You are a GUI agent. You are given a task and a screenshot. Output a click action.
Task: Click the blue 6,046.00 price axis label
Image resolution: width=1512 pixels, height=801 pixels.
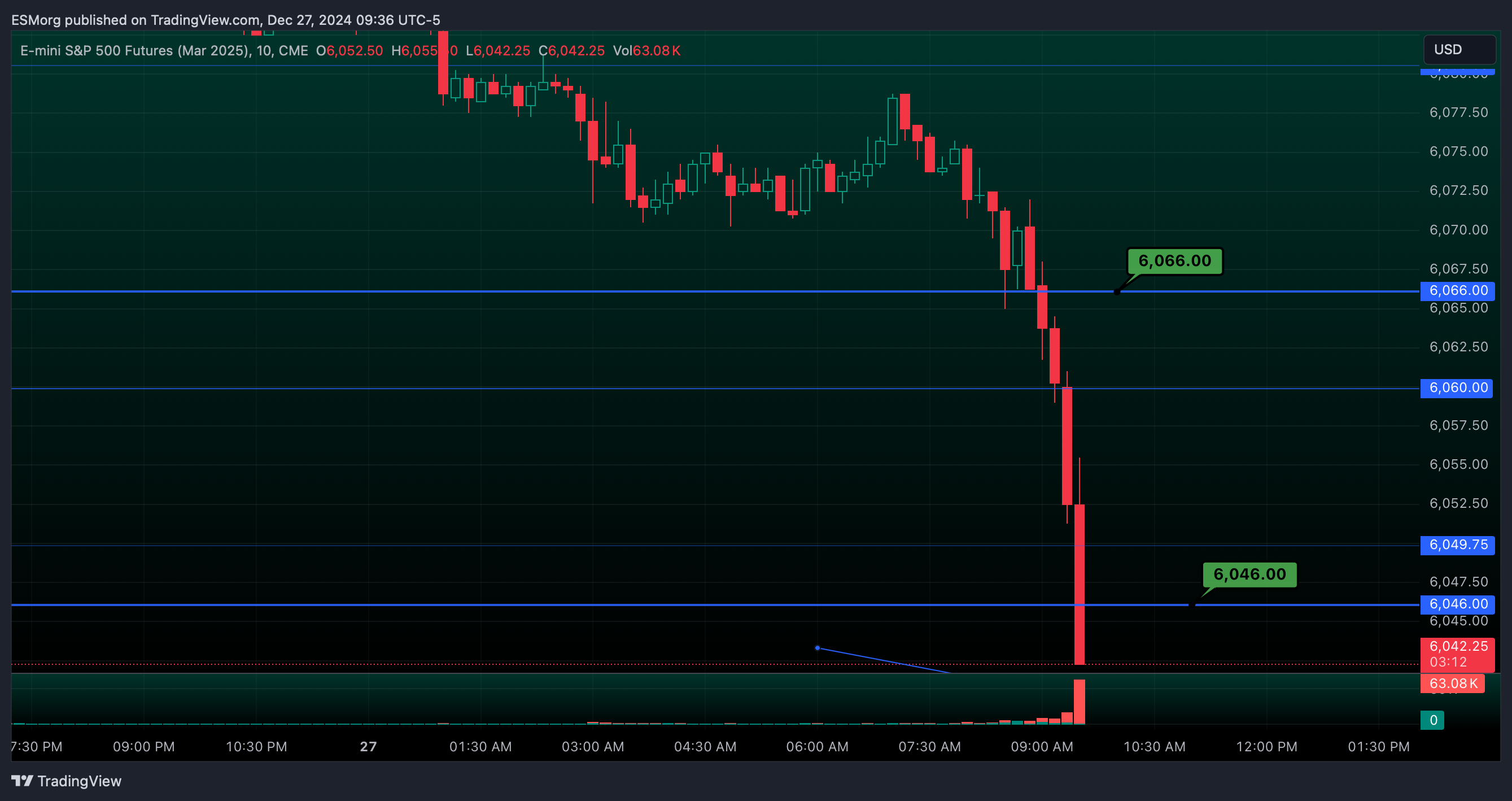coord(1458,604)
